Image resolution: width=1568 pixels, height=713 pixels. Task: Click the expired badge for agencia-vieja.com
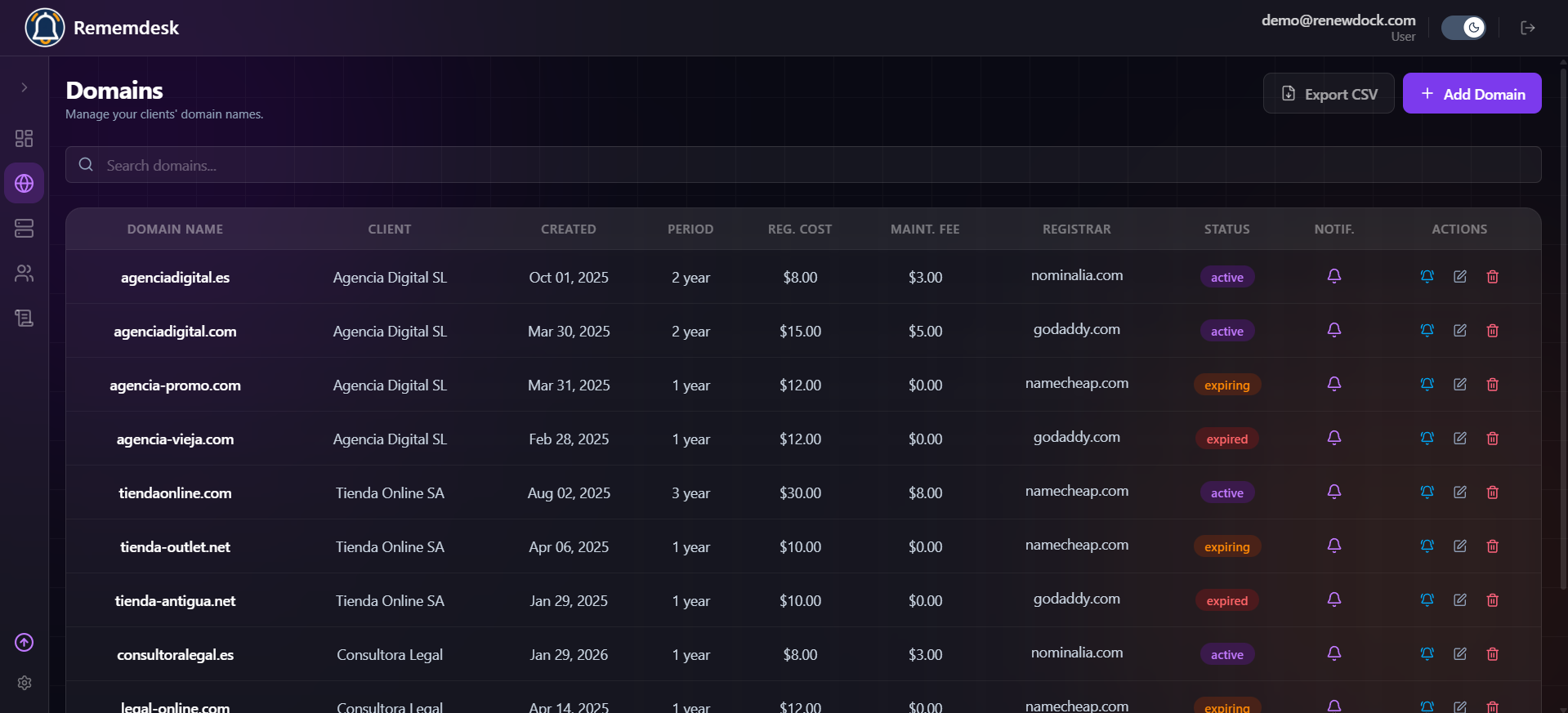coord(1227,439)
